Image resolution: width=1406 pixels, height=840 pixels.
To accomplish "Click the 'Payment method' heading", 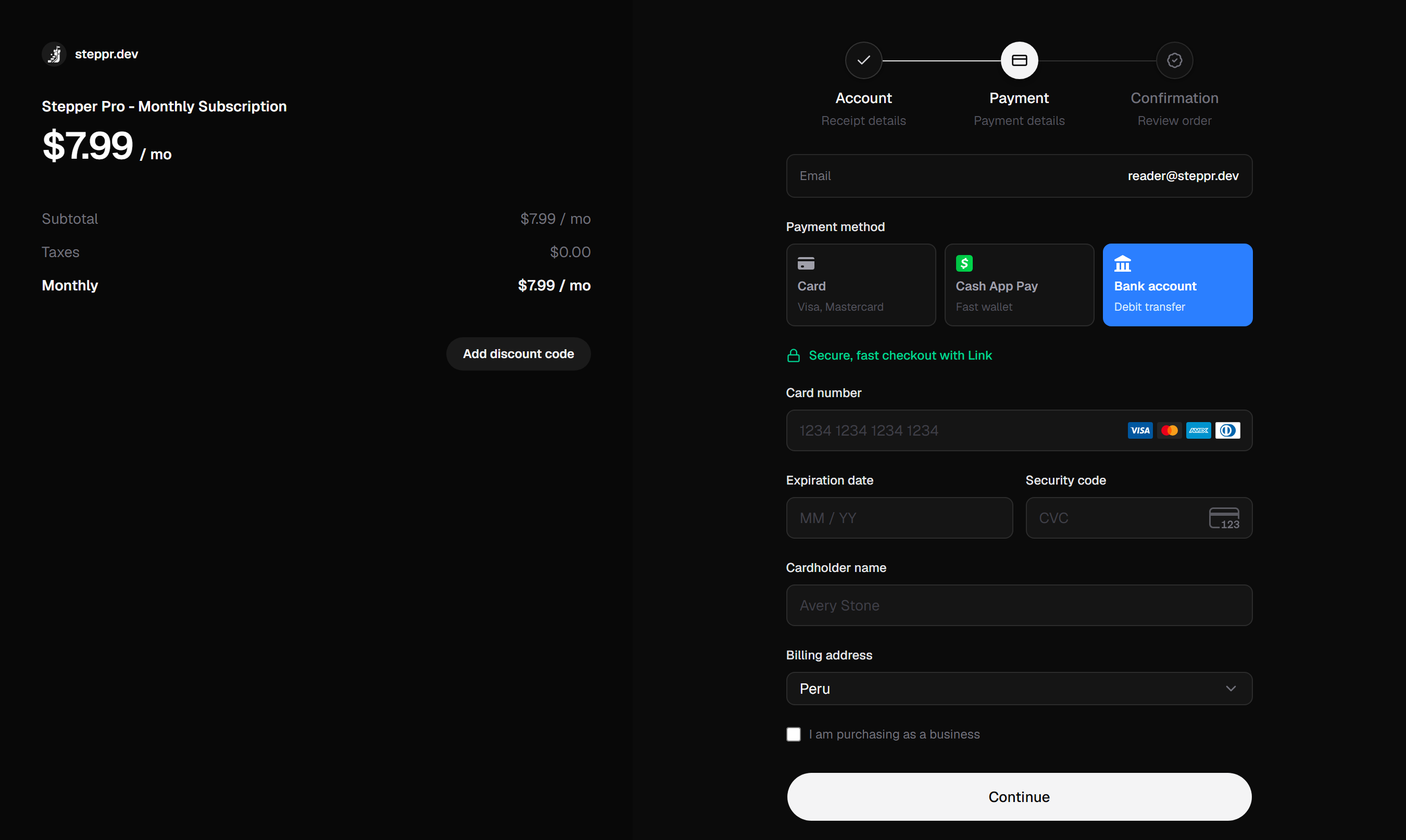I will tap(835, 227).
